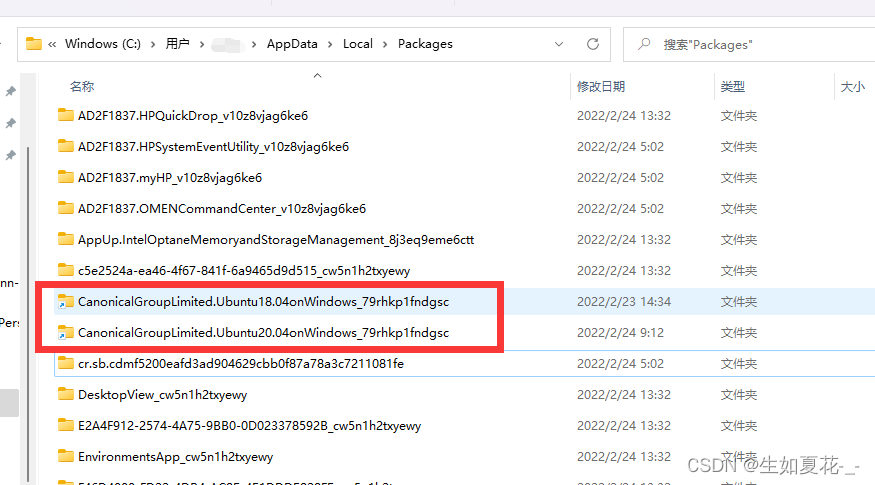Select folder icon of cr.sb.cdmf5200 folder
Screen dimensions: 875x485
(66, 363)
